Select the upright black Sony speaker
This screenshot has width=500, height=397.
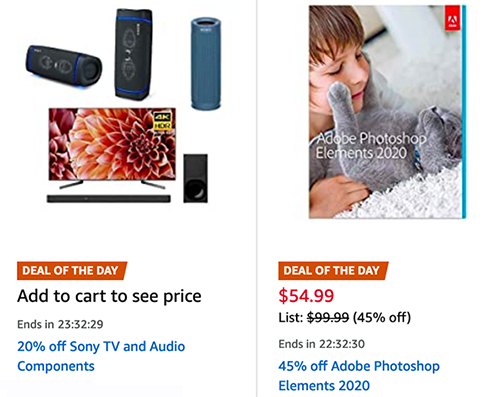[134, 54]
